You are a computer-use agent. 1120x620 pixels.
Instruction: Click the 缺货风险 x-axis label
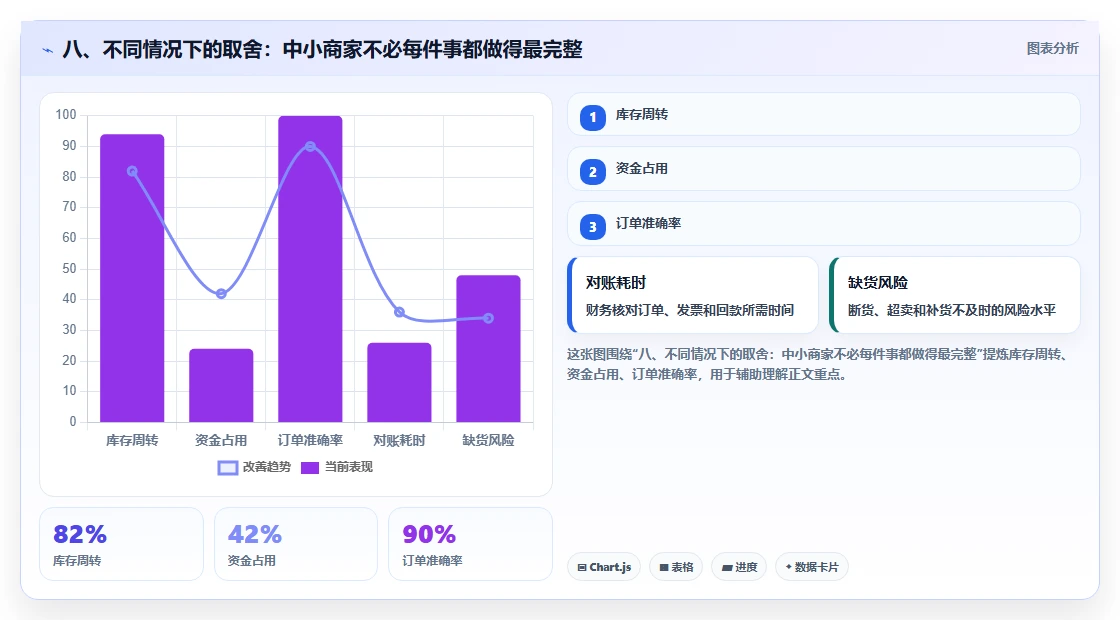pos(489,441)
